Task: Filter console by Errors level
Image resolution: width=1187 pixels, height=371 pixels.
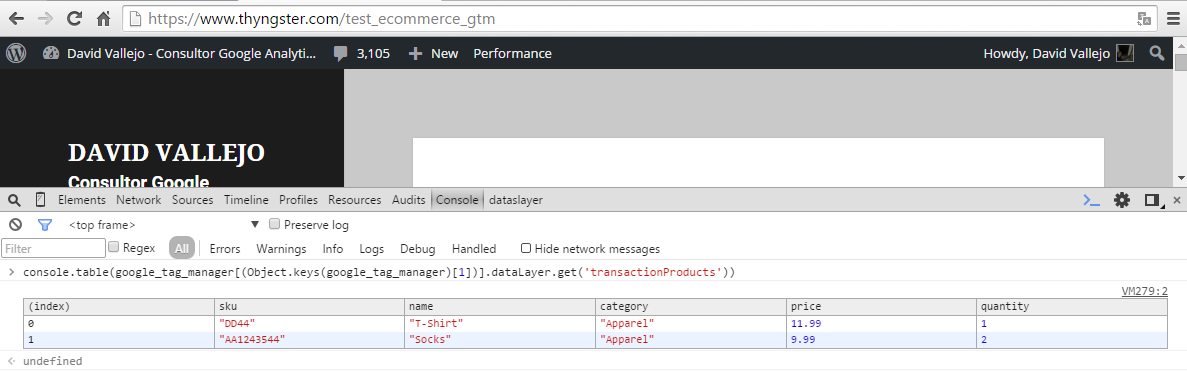Action: (x=225, y=248)
